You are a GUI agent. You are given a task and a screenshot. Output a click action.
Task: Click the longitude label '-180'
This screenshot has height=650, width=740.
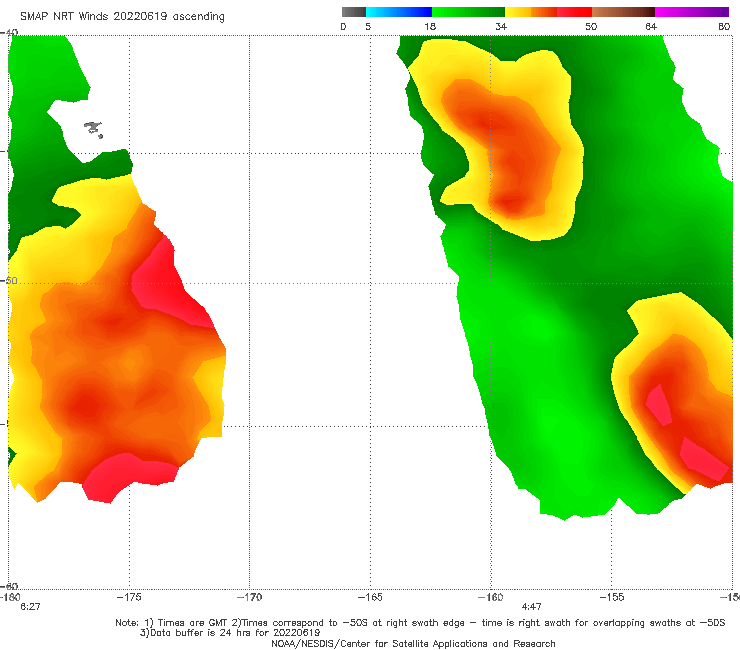click(10, 597)
